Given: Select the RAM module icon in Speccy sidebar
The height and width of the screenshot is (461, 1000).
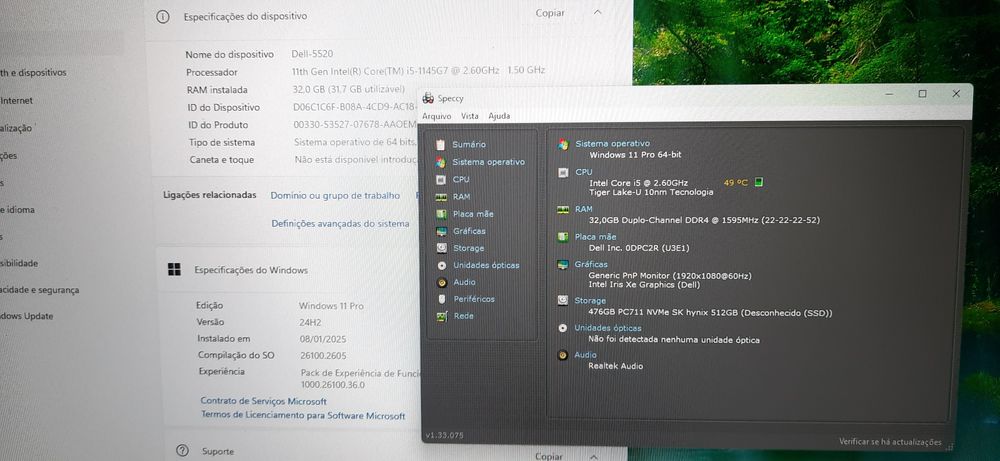Looking at the screenshot, I should click(x=441, y=197).
